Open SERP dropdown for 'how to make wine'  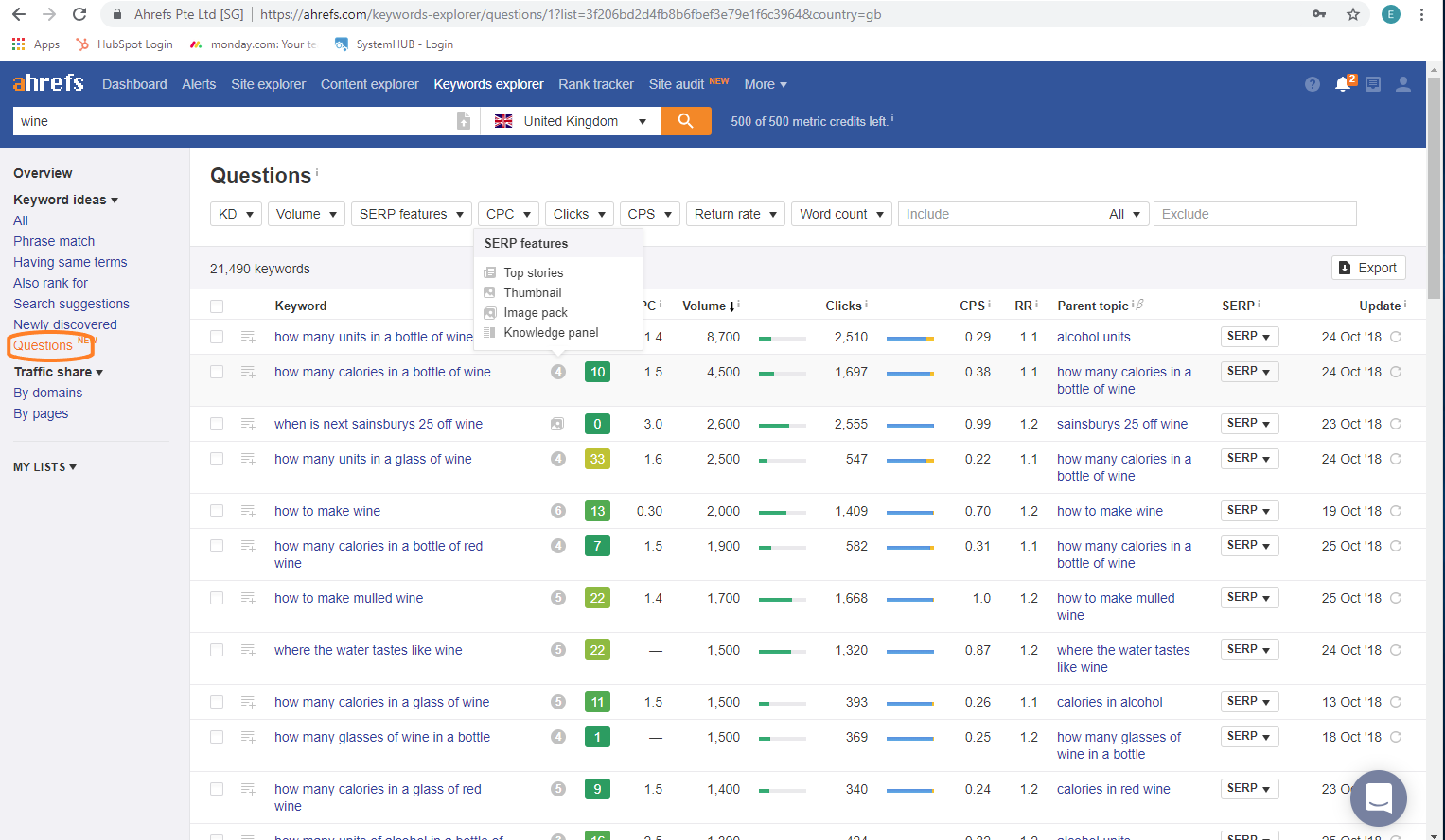coord(1249,511)
